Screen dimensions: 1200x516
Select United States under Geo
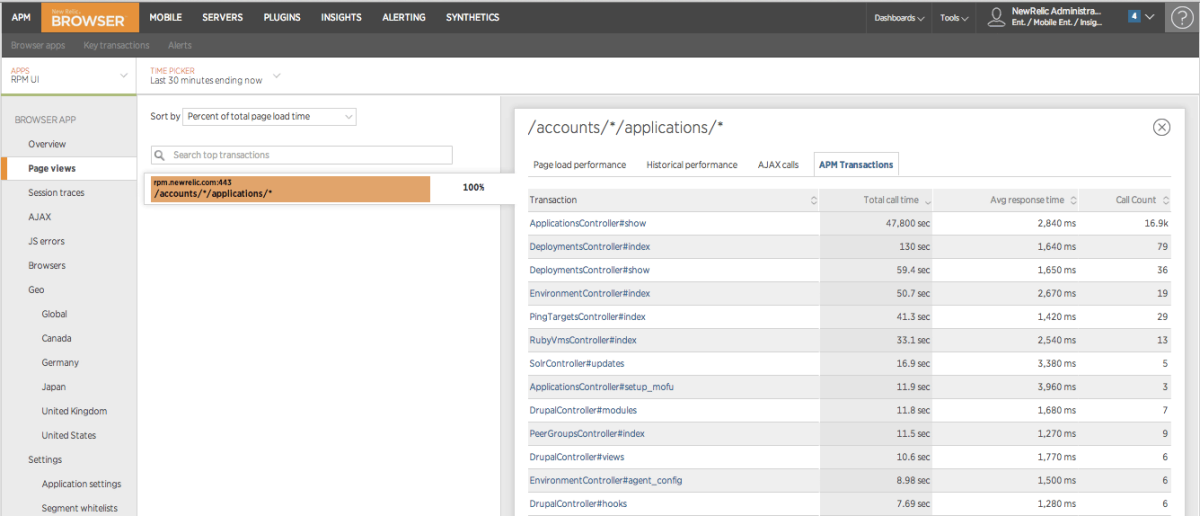(68, 435)
